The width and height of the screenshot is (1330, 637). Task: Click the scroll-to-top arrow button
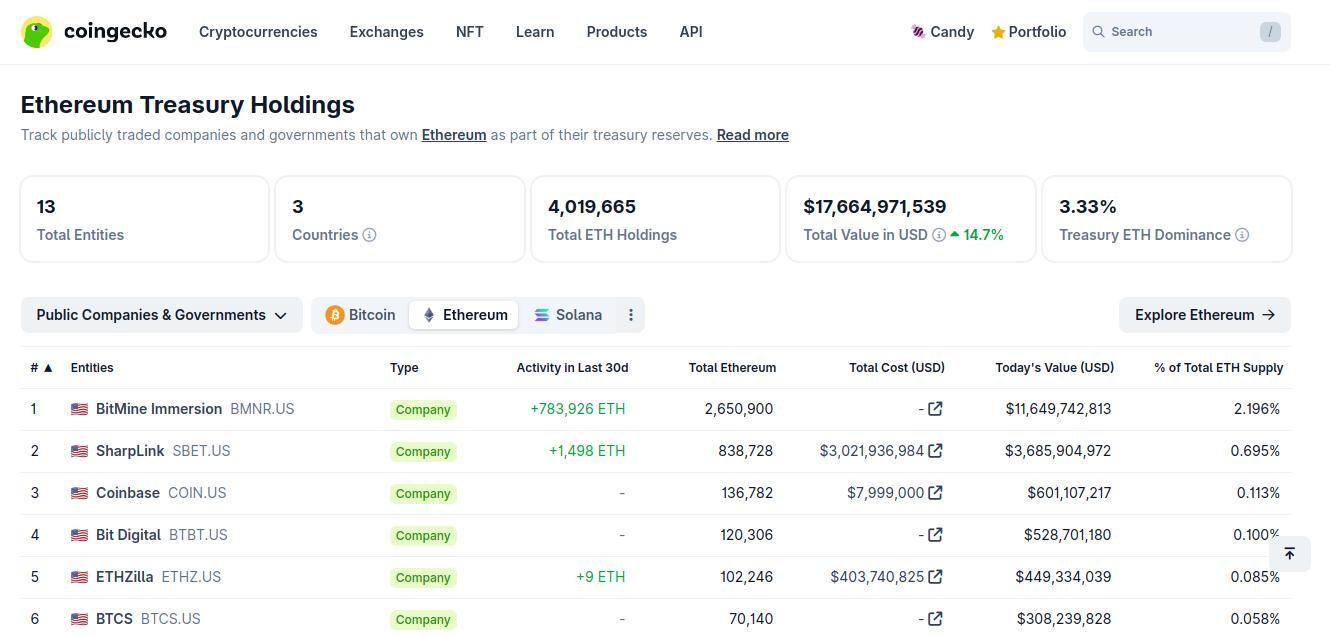click(x=1290, y=553)
